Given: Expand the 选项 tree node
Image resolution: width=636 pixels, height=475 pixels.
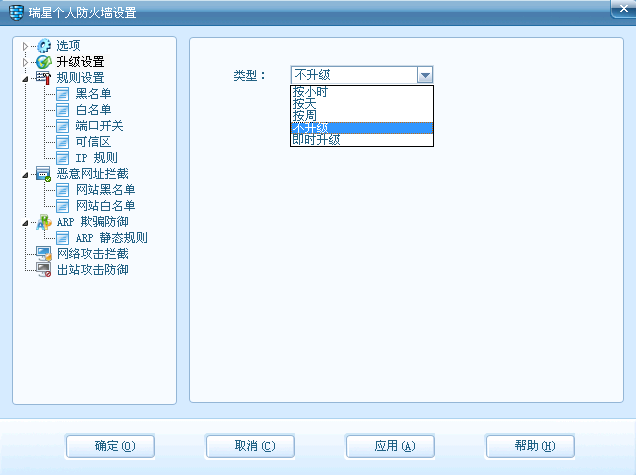Looking at the screenshot, I should pyautogui.click(x=25, y=46).
